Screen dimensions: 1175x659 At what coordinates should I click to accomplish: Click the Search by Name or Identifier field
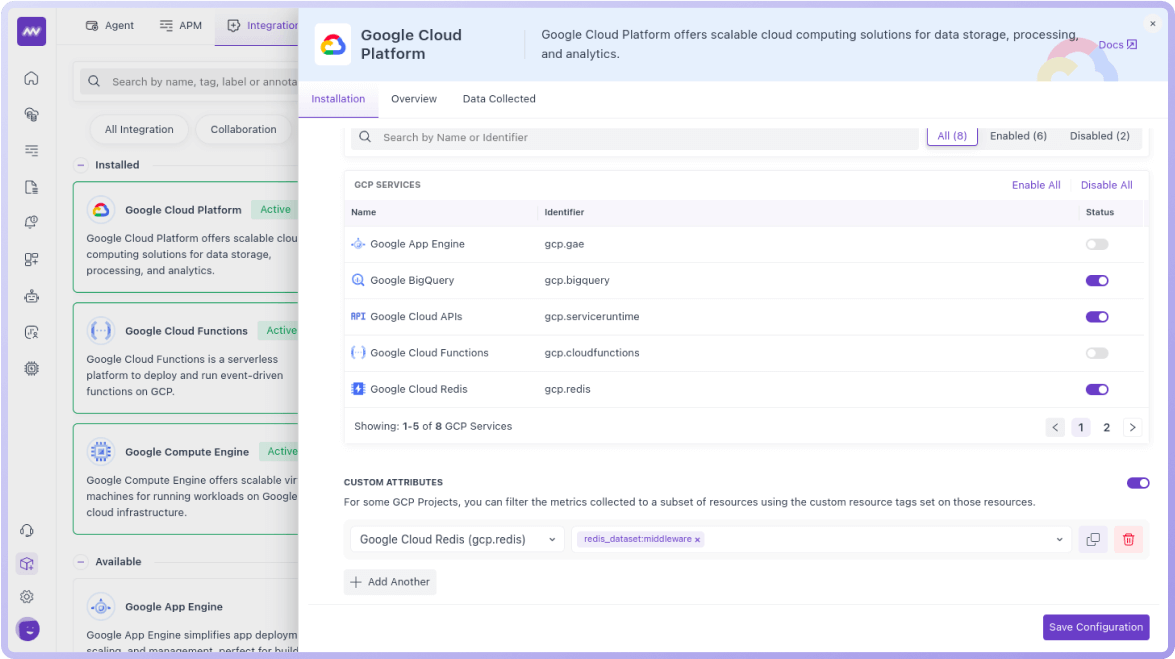click(x=635, y=137)
